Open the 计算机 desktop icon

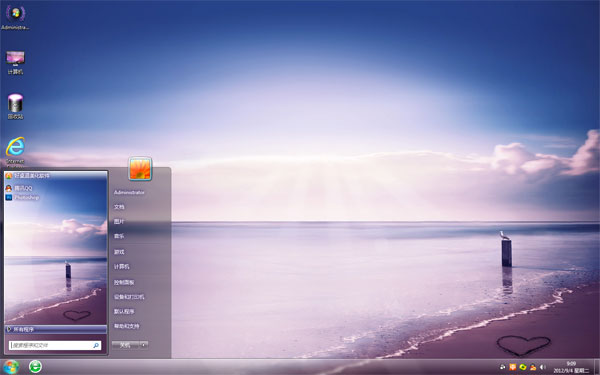pyautogui.click(x=15, y=62)
